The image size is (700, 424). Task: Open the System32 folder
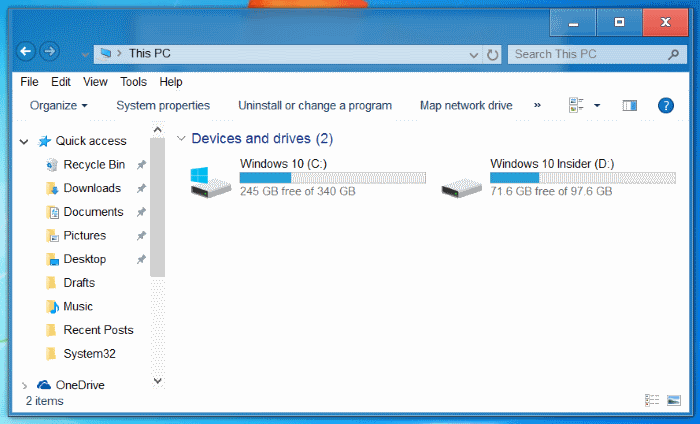[x=89, y=353]
